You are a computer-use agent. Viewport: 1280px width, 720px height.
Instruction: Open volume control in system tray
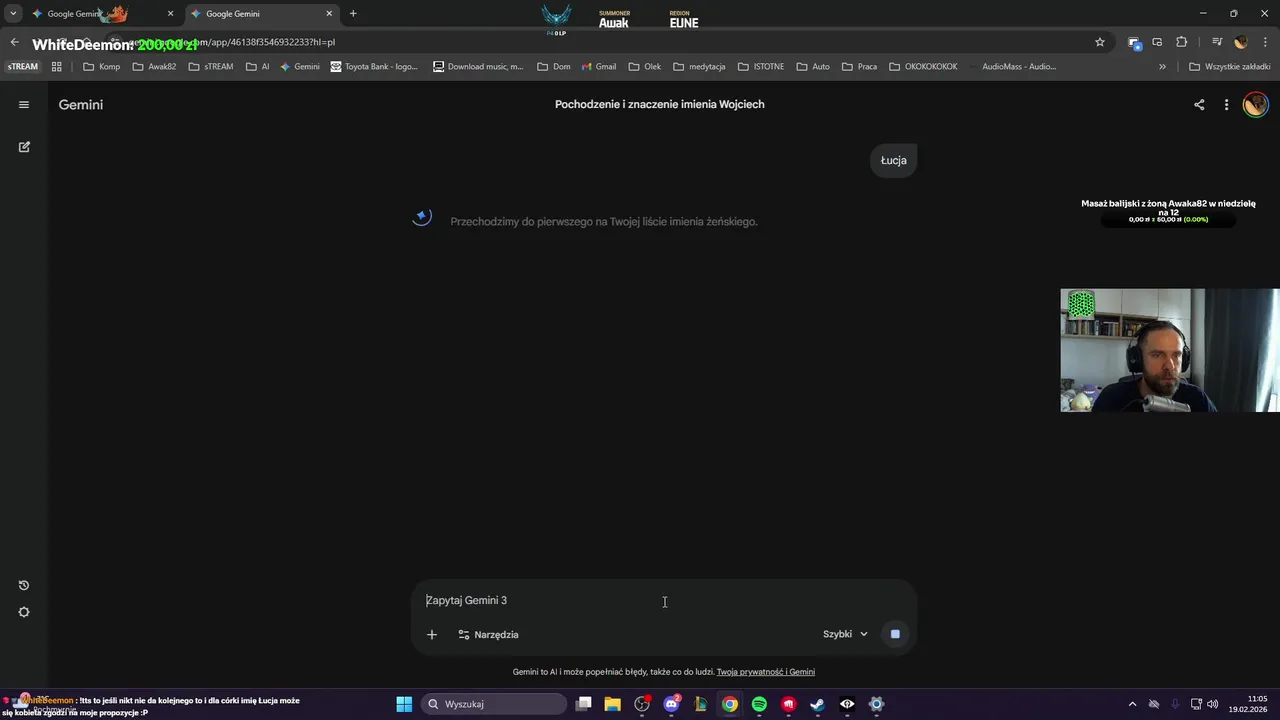pyautogui.click(x=1213, y=704)
